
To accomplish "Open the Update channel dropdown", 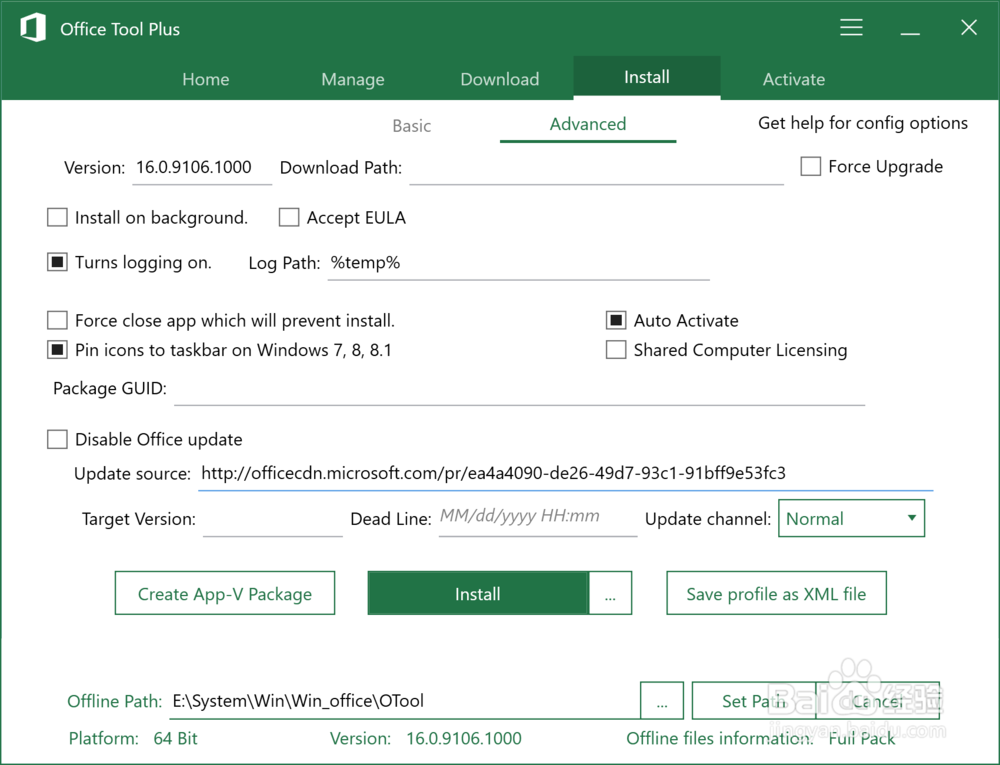I will tap(851, 518).
